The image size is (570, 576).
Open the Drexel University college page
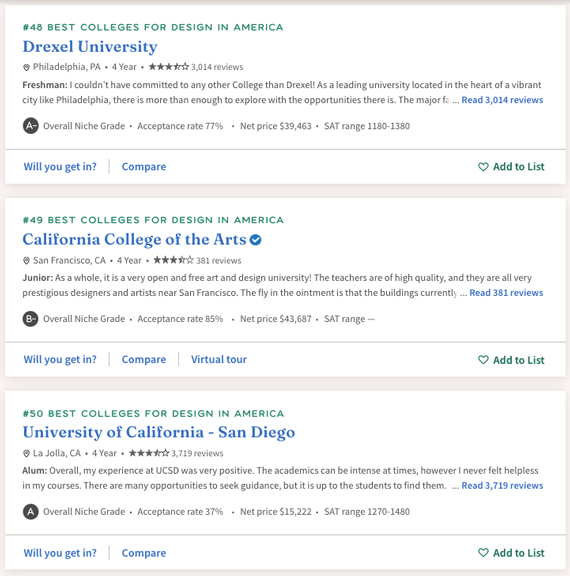pos(90,47)
